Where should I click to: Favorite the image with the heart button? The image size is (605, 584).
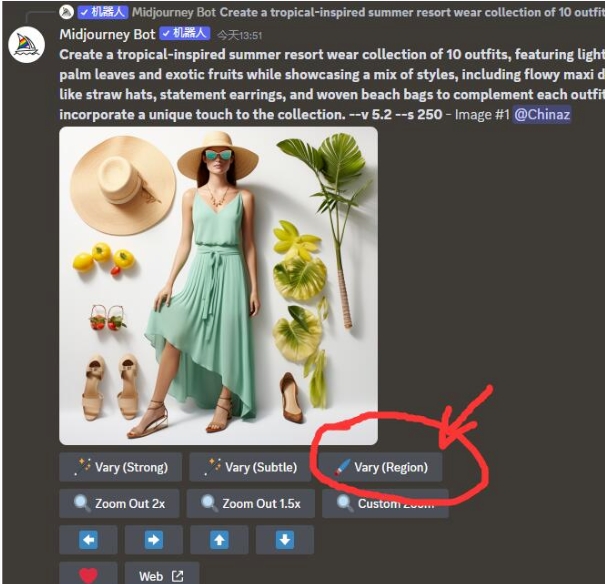[88, 574]
